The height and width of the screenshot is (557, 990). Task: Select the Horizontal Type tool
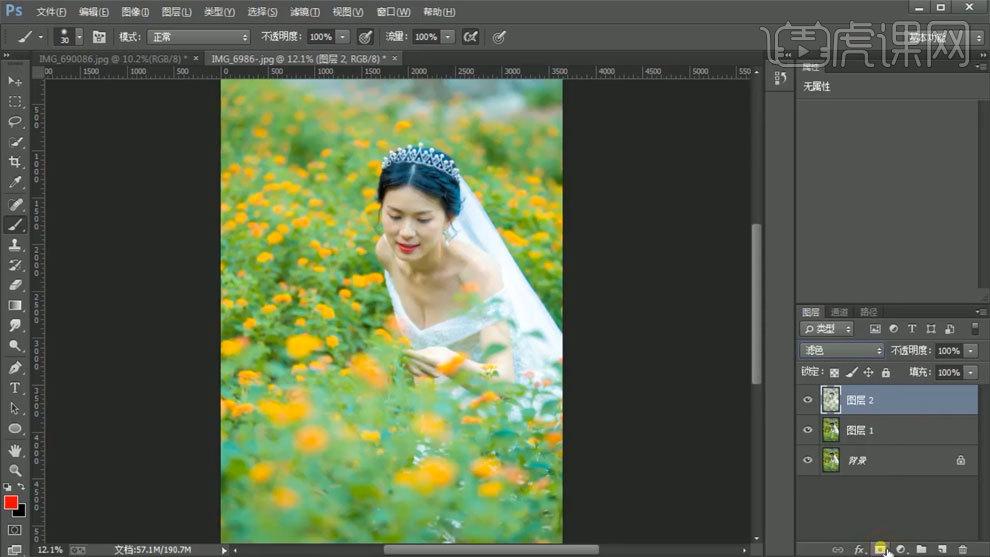pos(15,388)
